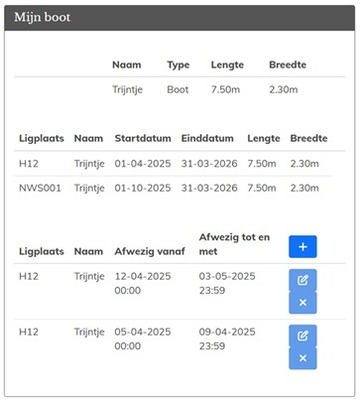Select boat length 7.50m in top table
Viewport: 362px width, 400px height.
(x=225, y=90)
